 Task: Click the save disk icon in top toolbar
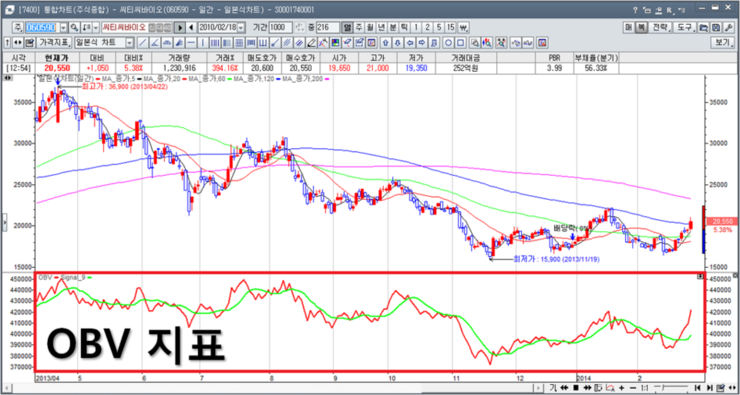[715, 27]
